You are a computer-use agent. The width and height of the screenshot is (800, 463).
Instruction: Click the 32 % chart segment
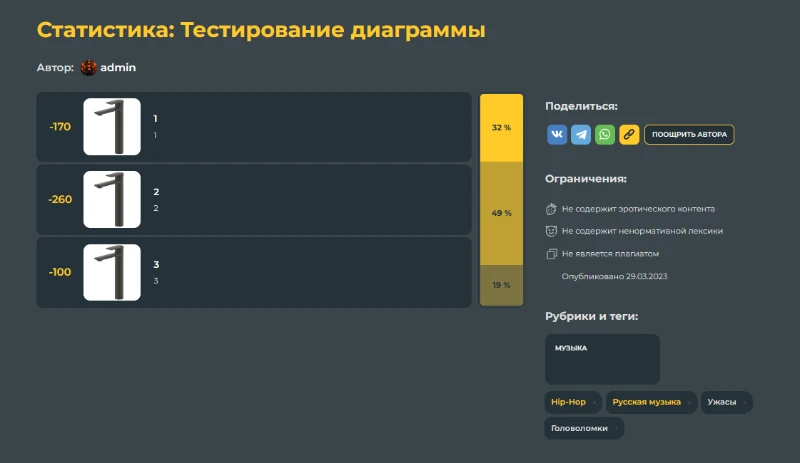(501, 128)
